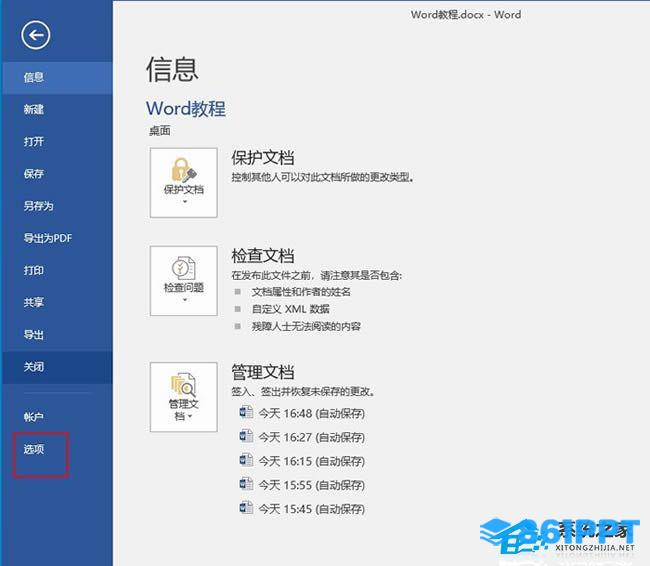Click the 管理文档 section heading
This screenshot has width=650, height=566.
(x=263, y=372)
